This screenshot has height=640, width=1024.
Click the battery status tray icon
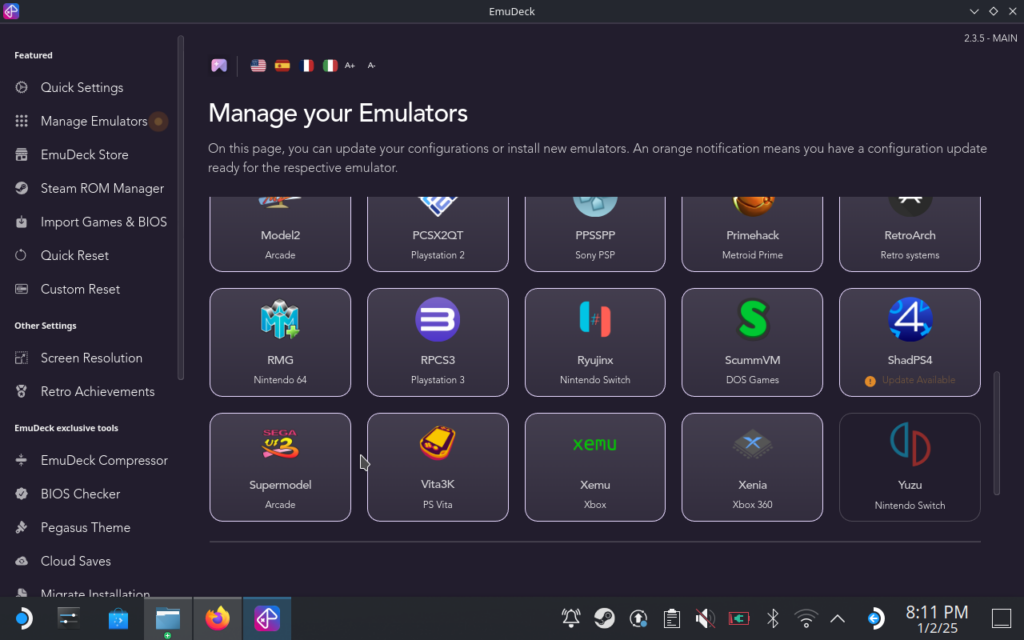tap(739, 618)
